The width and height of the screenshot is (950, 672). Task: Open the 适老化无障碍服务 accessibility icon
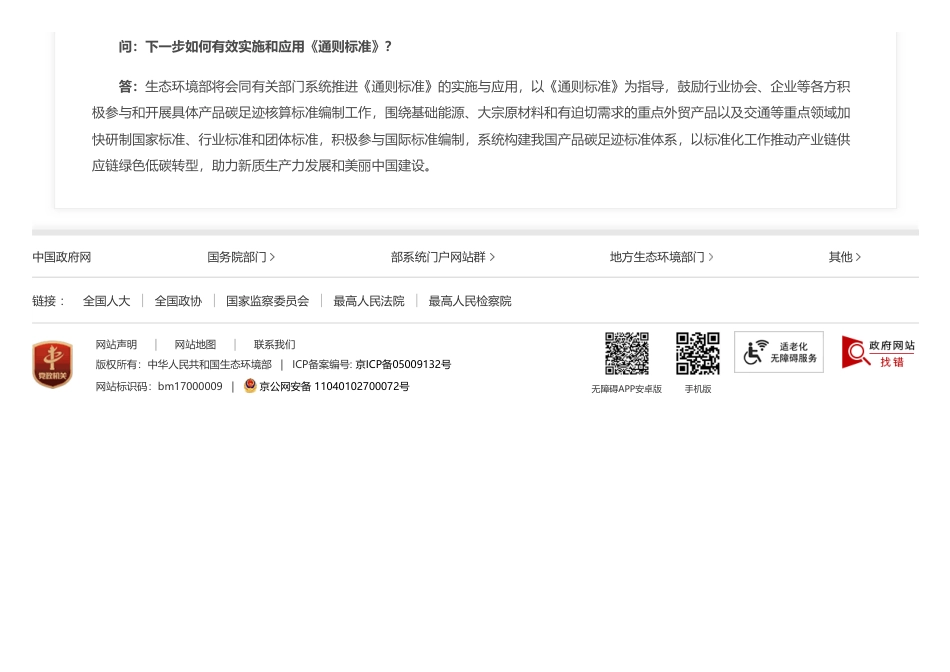pos(778,352)
